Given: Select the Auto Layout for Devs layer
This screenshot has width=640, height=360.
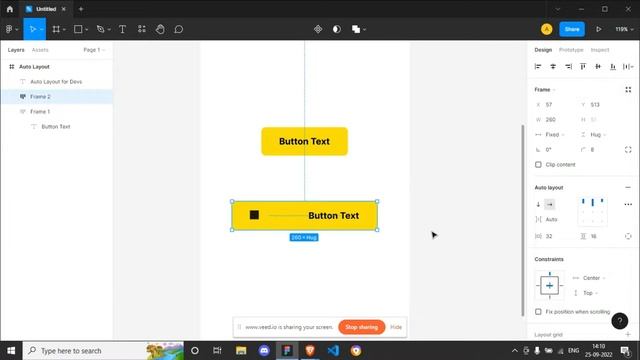Looking at the screenshot, I should coord(57,82).
